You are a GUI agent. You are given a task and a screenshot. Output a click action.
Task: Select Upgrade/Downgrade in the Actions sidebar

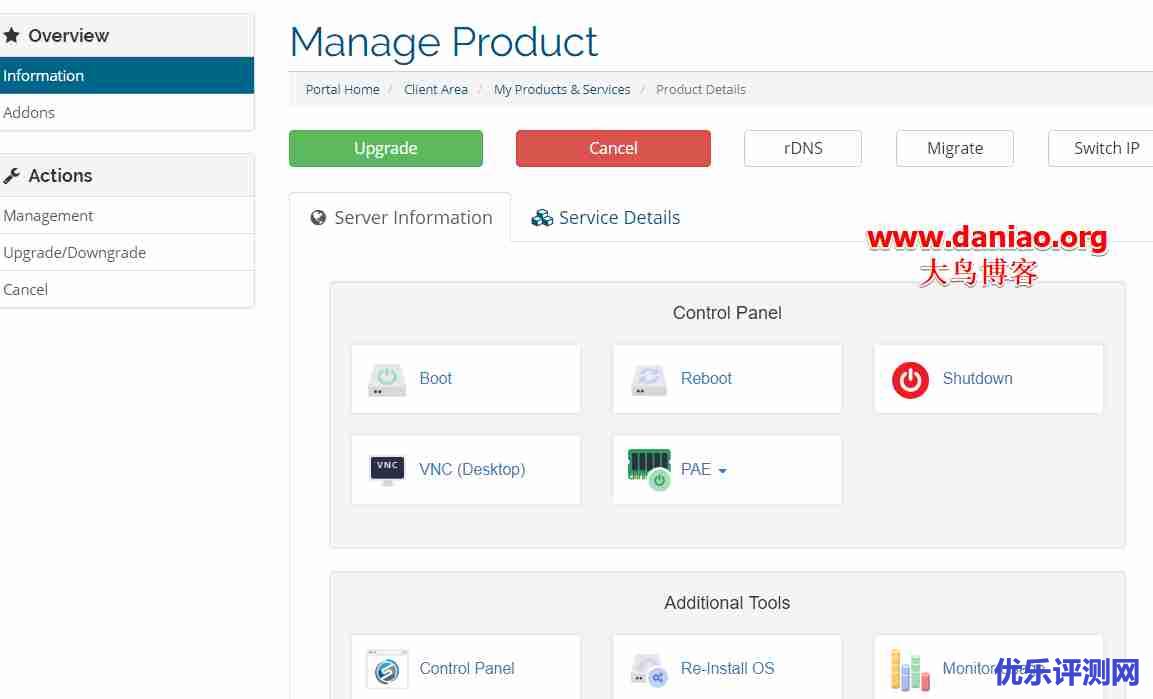[x=75, y=252]
